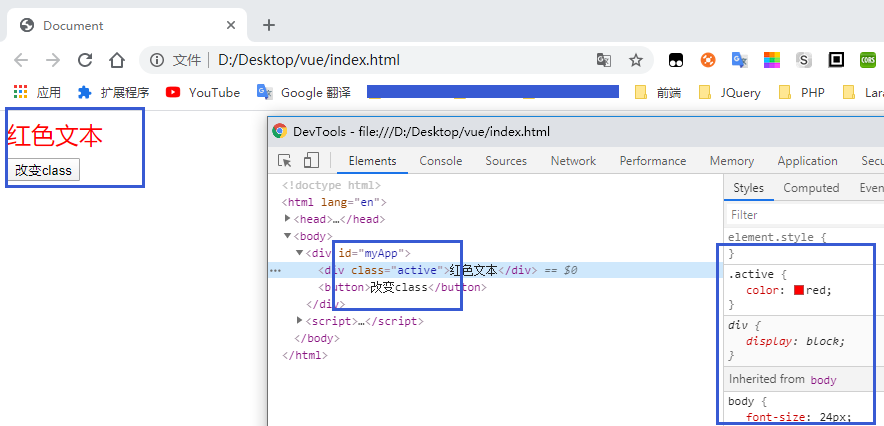This screenshot has width=884, height=426.
Task: Toggle the green CORS extension
Action: [x=868, y=60]
